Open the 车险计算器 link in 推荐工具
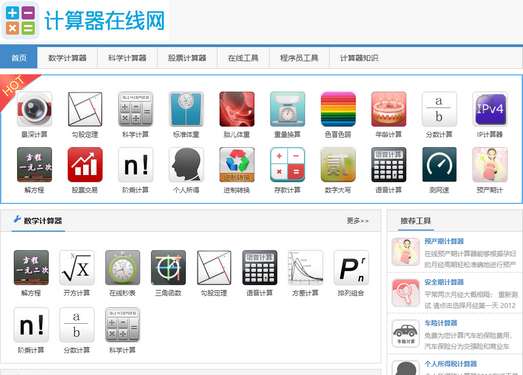This screenshot has height=375, width=523. [441, 323]
